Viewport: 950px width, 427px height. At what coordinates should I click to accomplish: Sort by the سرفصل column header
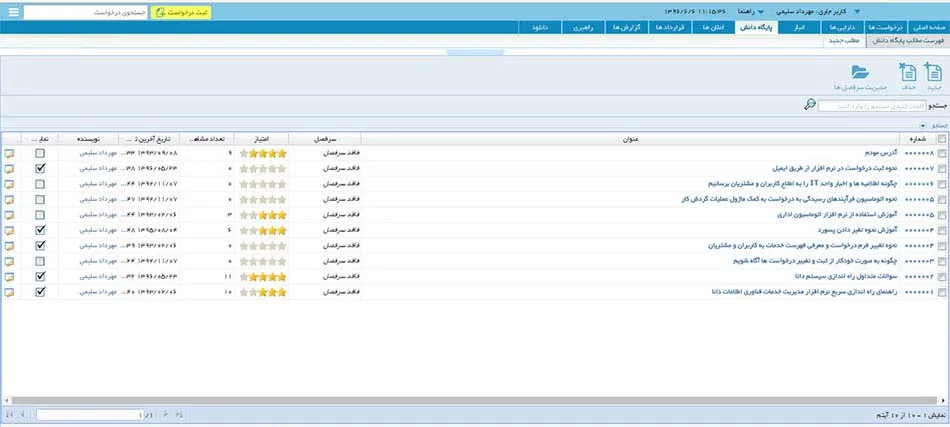(325, 139)
